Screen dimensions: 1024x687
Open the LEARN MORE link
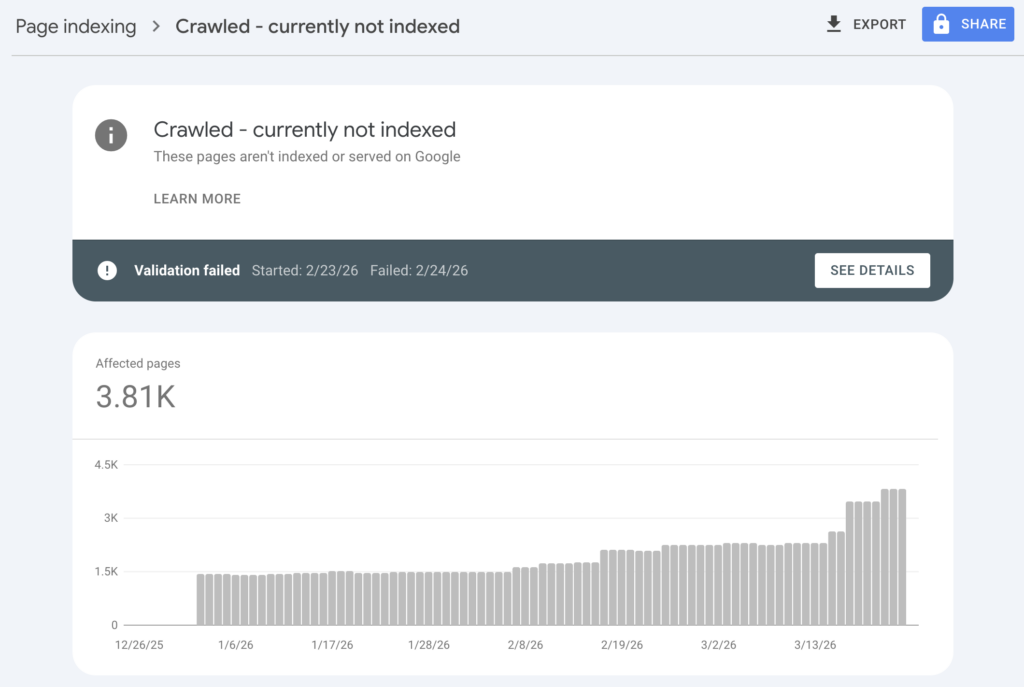coord(197,199)
